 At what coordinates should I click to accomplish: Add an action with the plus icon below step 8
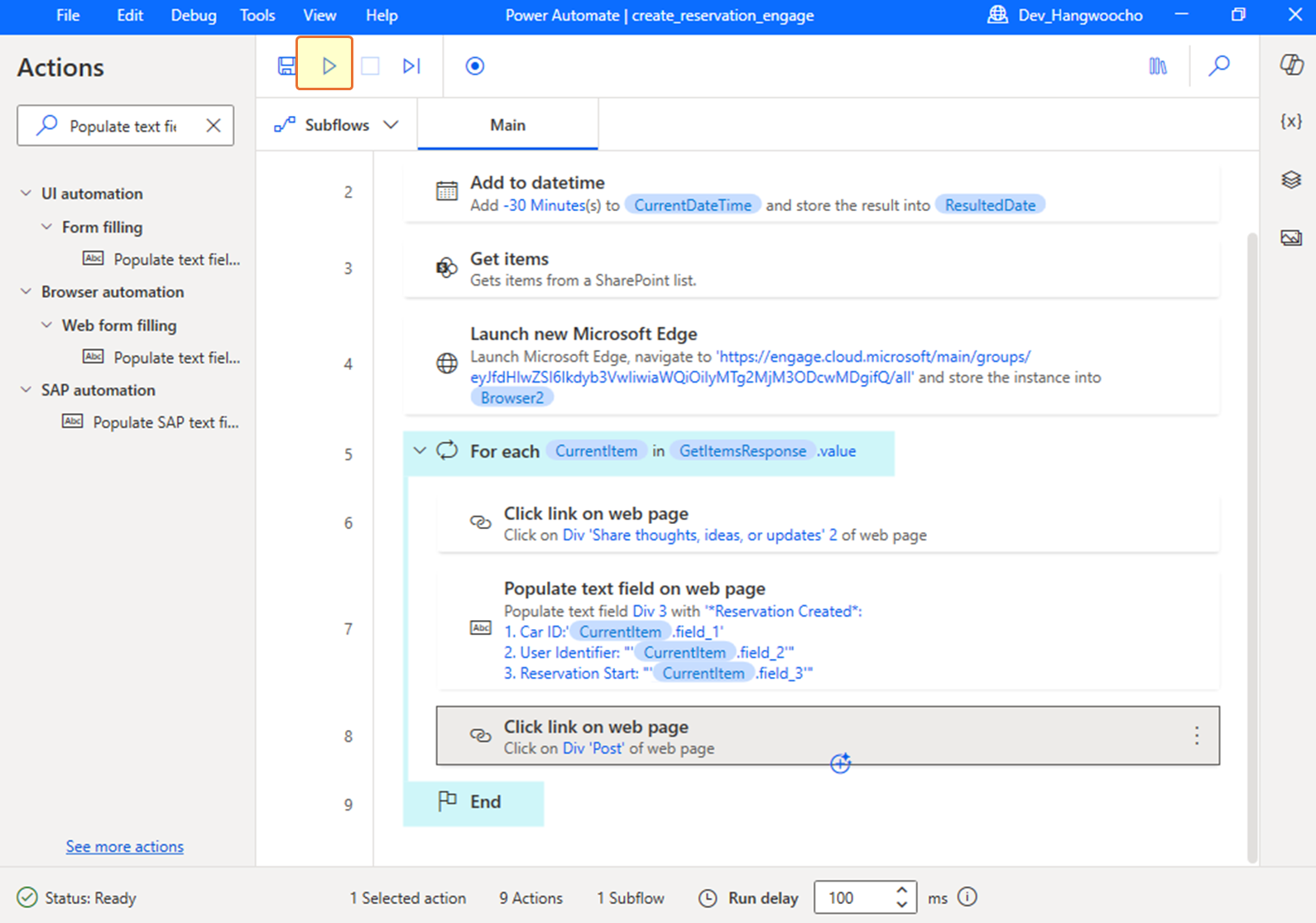click(840, 764)
